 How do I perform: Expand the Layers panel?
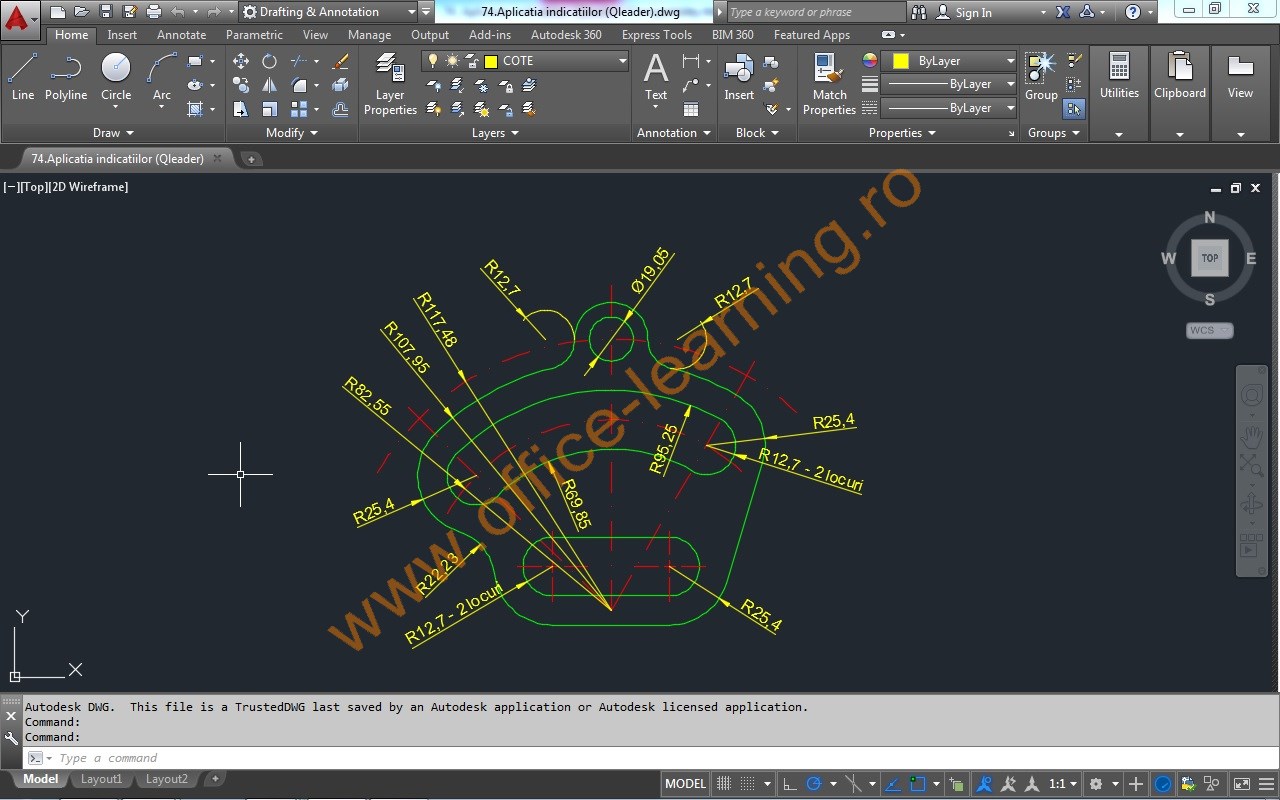pos(495,133)
